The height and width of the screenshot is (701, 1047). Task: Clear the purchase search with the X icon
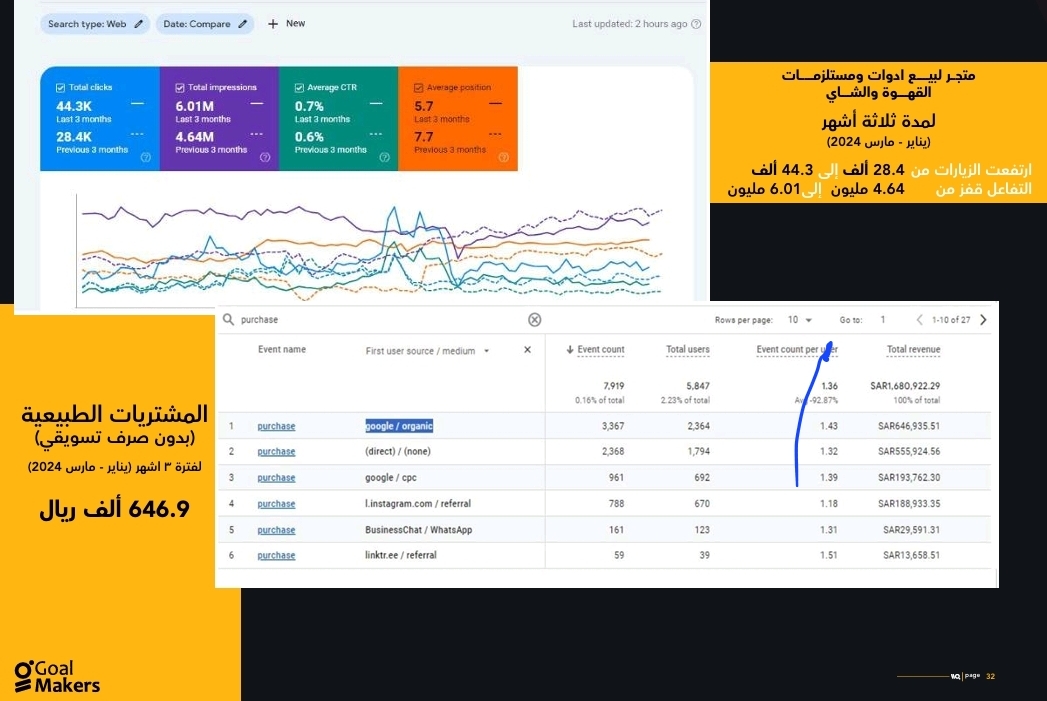[x=535, y=320]
